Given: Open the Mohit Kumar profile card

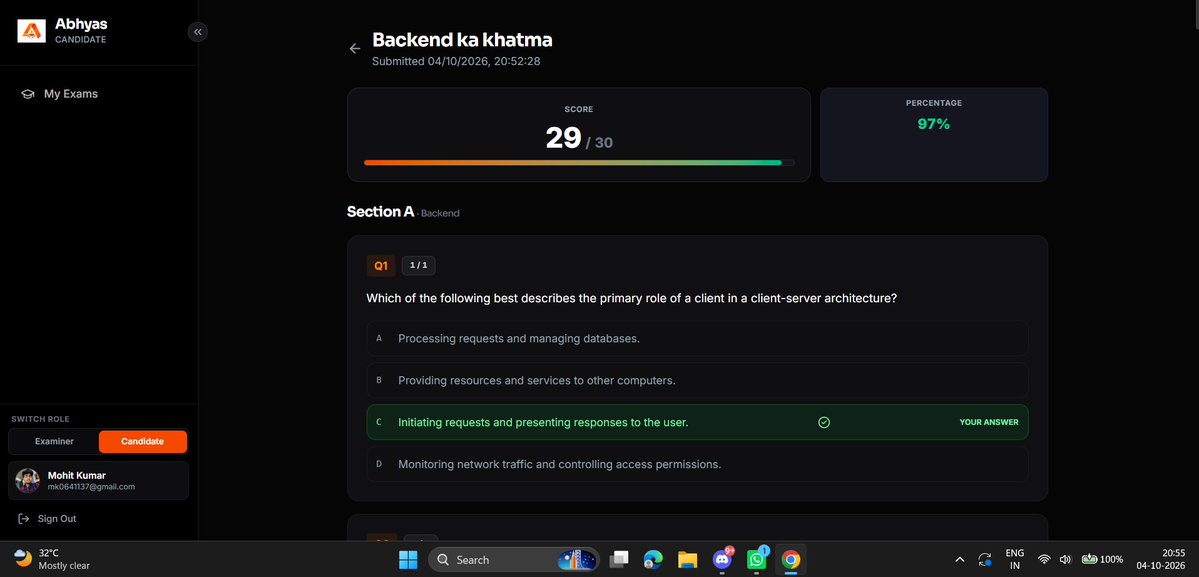Looking at the screenshot, I should tap(99, 481).
